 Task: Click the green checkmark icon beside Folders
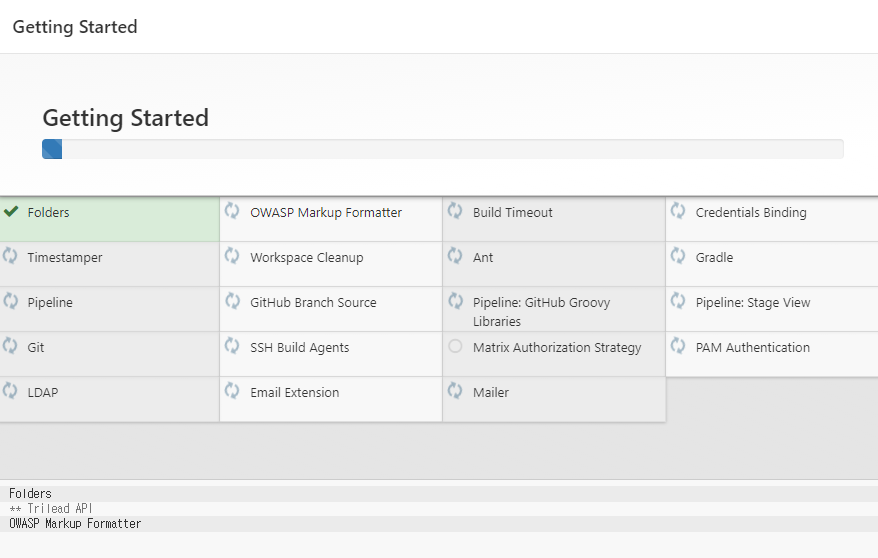pos(11,211)
